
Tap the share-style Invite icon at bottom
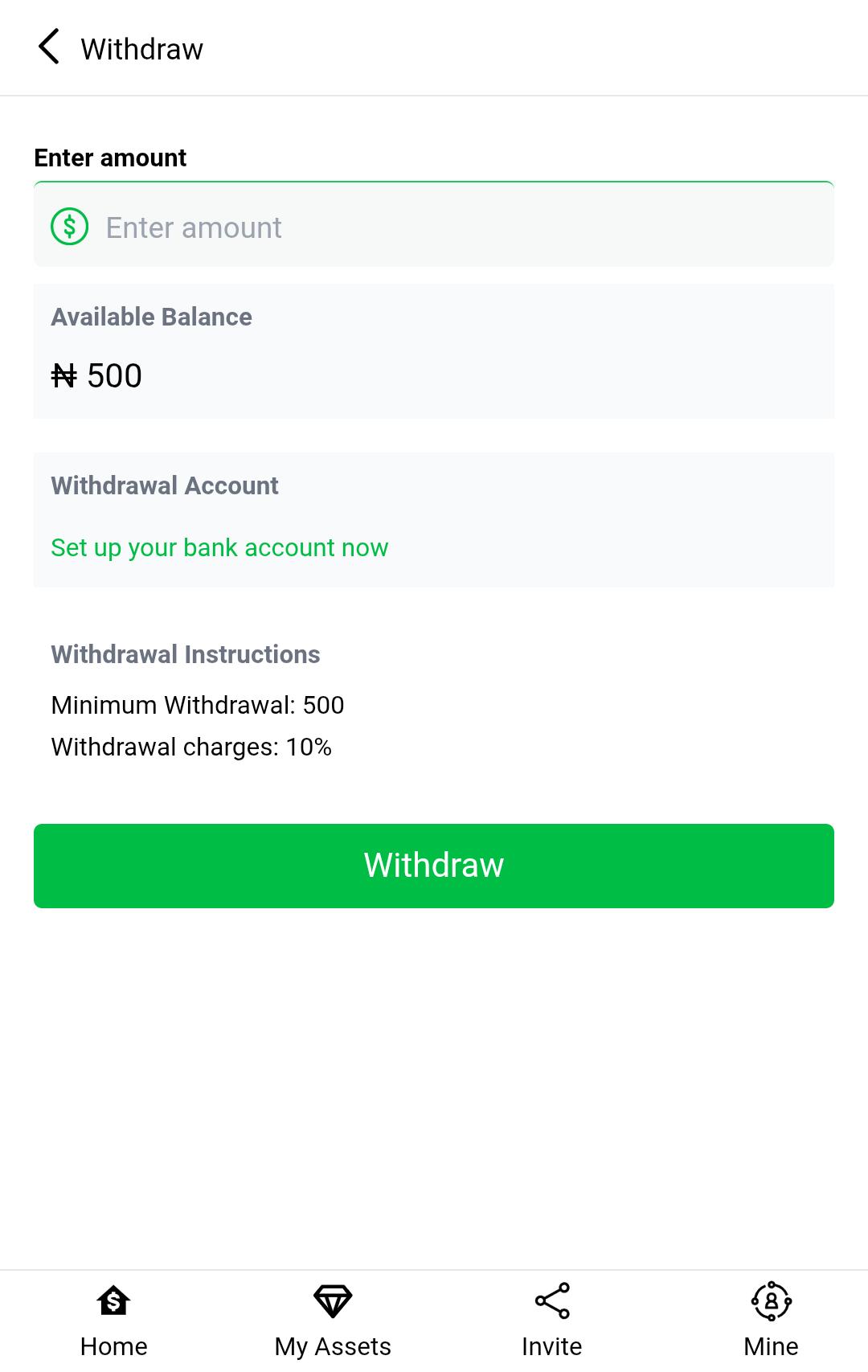[x=551, y=1300]
